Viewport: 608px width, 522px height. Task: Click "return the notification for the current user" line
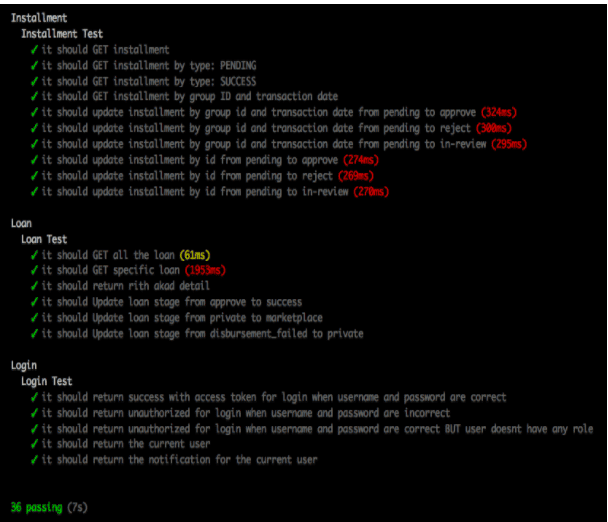point(179,460)
